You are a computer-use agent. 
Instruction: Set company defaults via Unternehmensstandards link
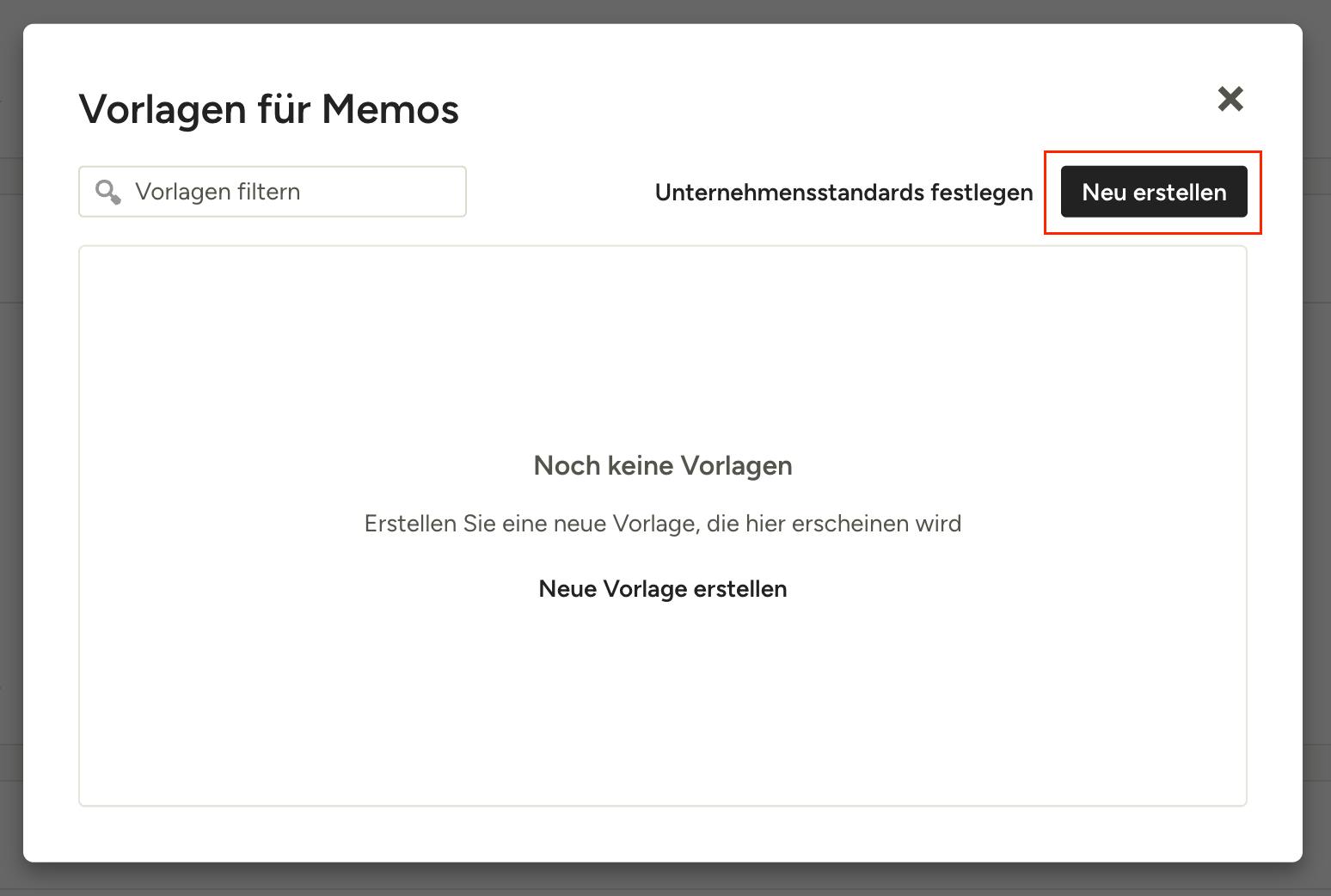(x=843, y=192)
